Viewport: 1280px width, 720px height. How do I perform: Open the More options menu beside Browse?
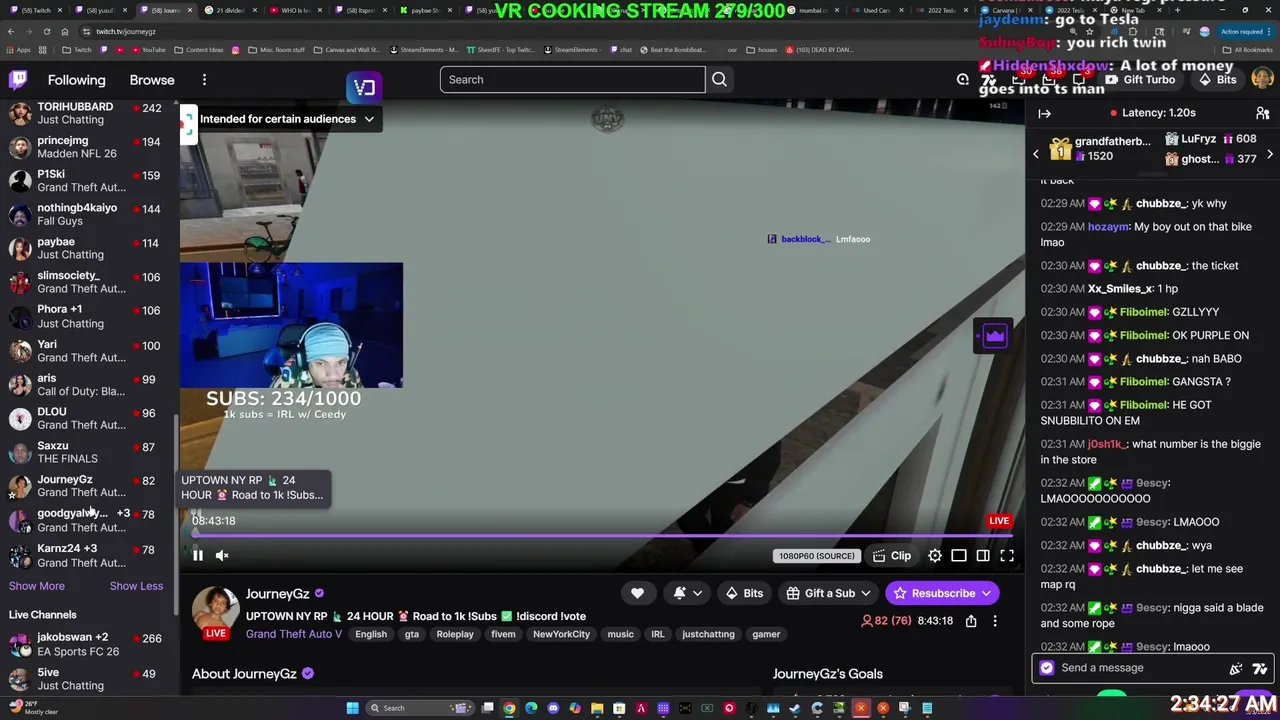pos(204,80)
